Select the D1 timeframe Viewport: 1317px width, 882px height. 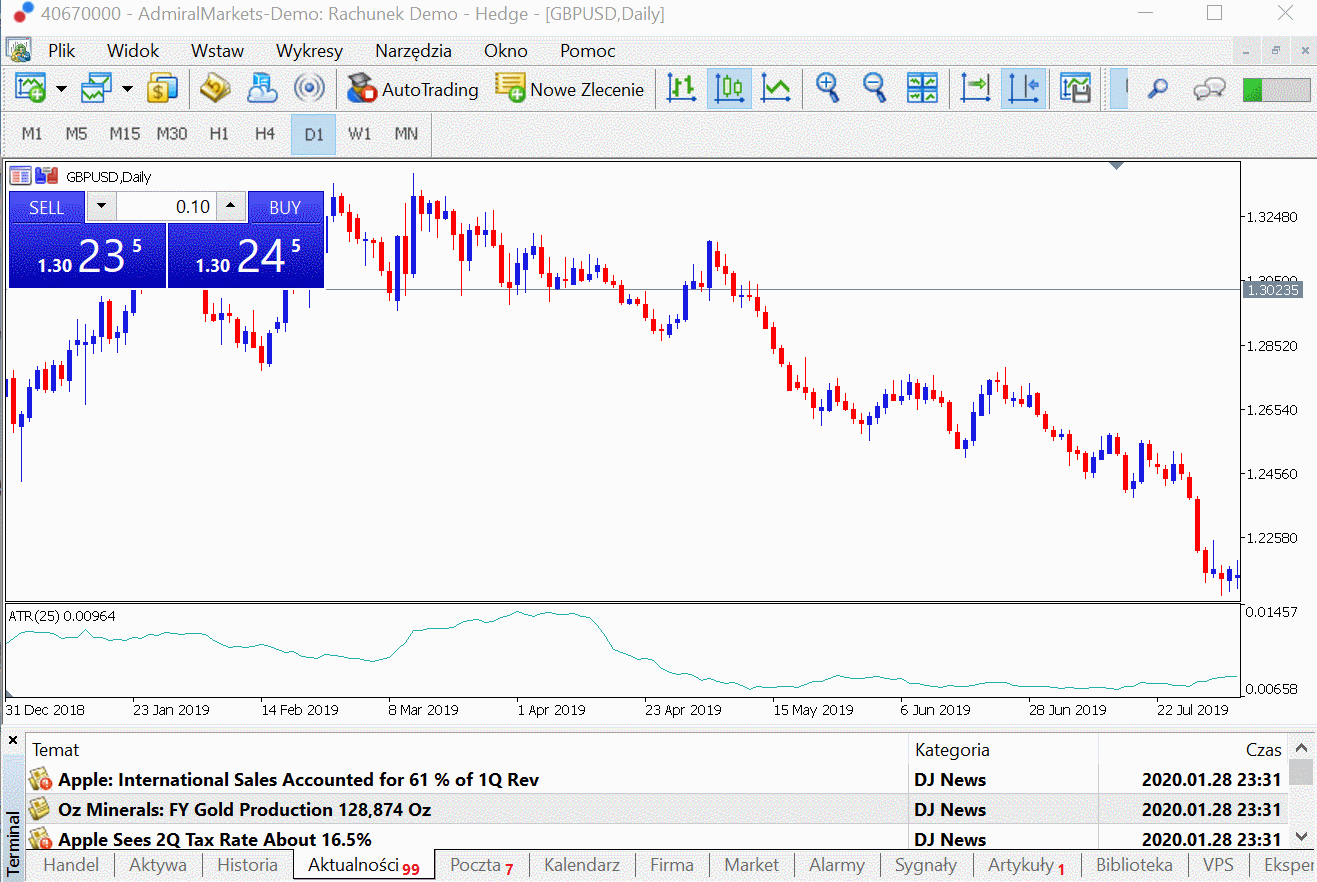[x=313, y=134]
